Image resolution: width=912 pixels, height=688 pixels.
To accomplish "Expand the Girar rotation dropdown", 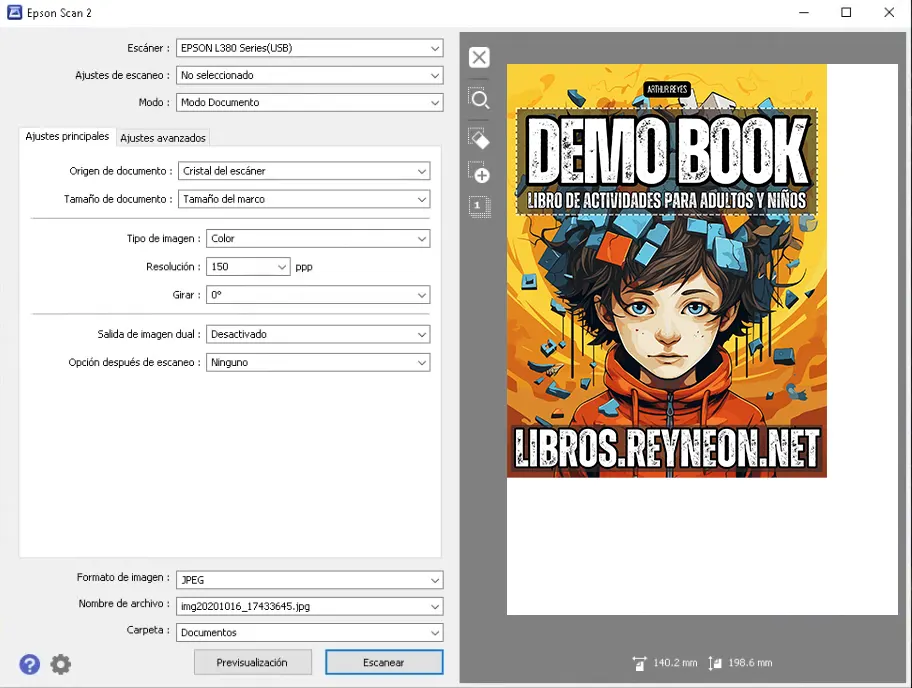I will 318,295.
